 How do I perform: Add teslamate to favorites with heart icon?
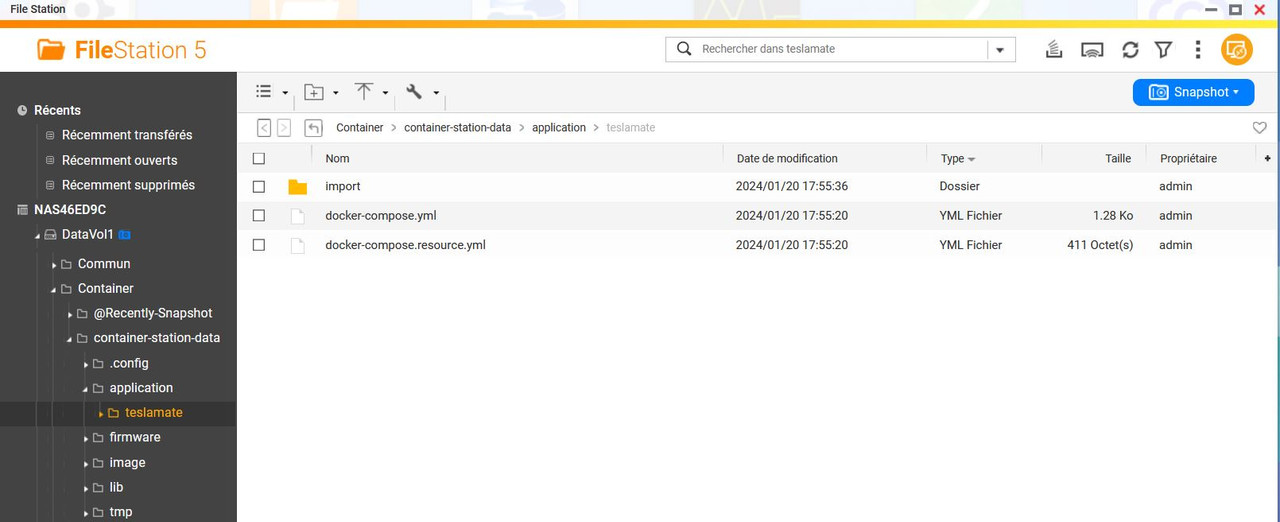(x=1260, y=128)
